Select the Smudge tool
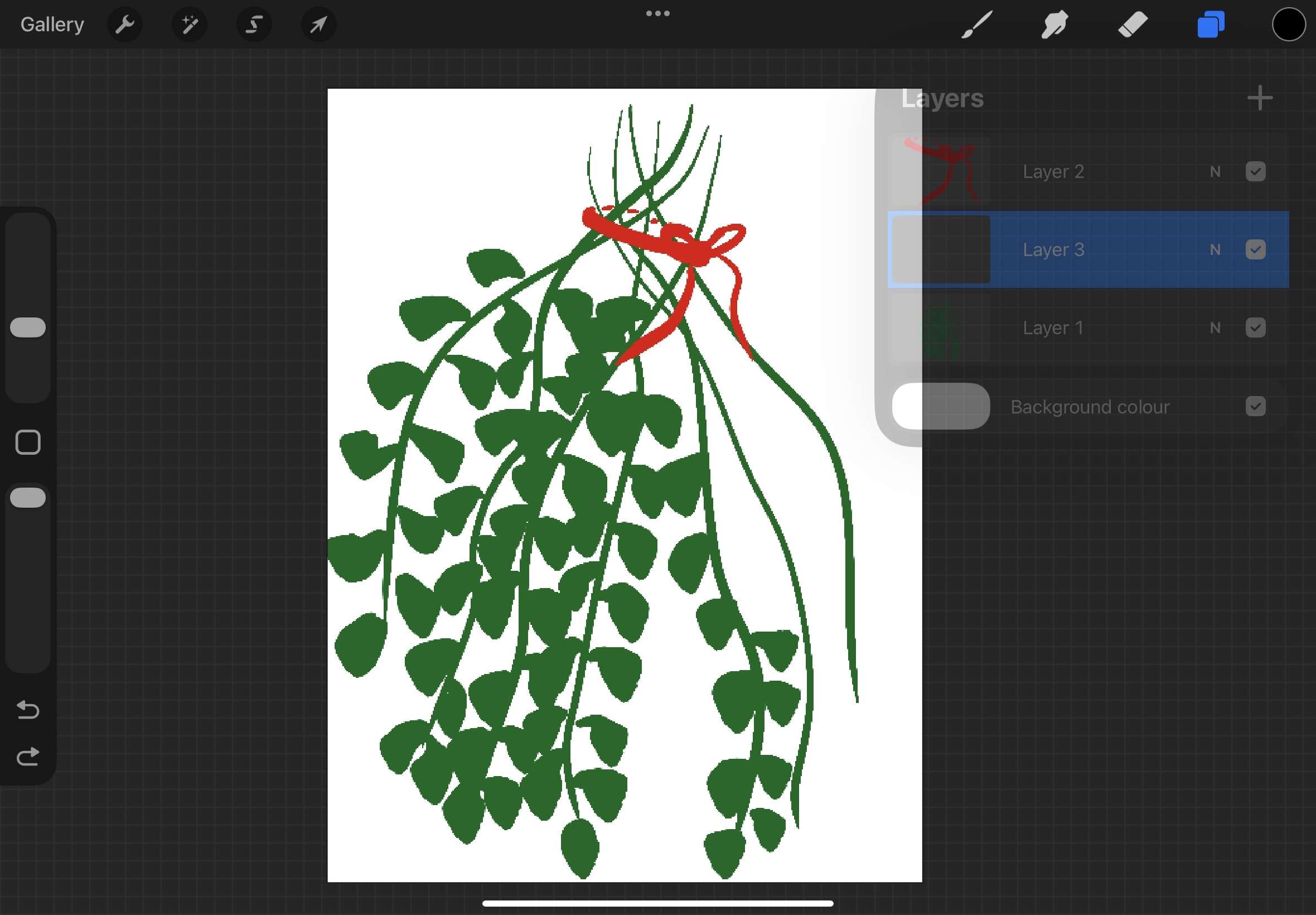 click(1054, 25)
